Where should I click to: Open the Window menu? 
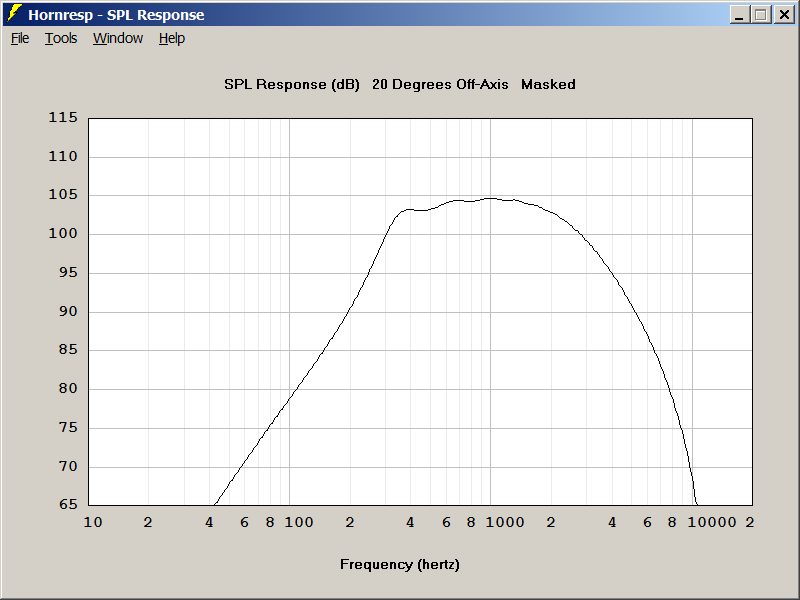pos(118,38)
